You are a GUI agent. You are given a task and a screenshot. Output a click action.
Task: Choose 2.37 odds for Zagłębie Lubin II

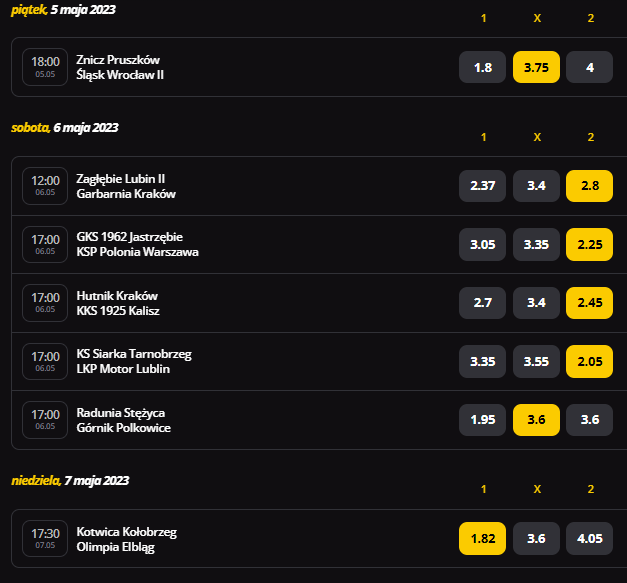pyautogui.click(x=482, y=186)
